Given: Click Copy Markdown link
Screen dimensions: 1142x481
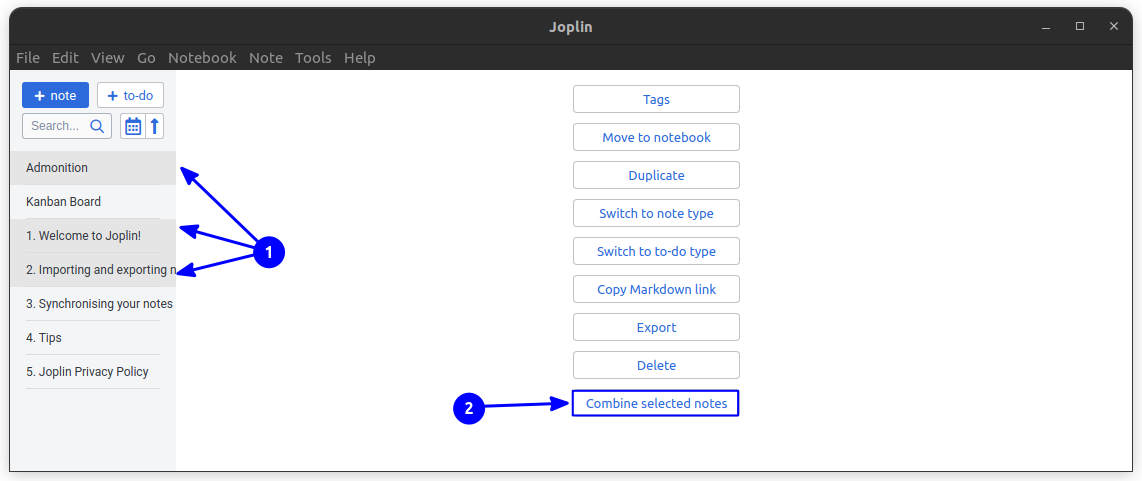Looking at the screenshot, I should tap(656, 289).
